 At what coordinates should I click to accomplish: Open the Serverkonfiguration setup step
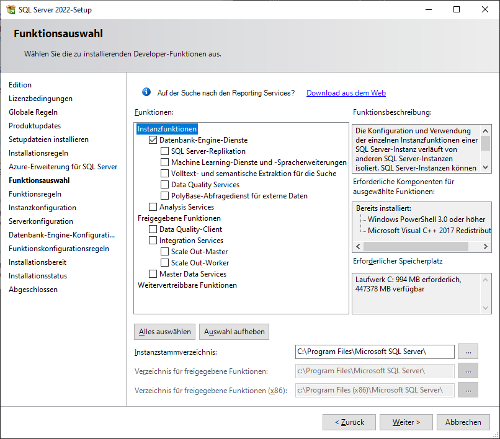click(41, 221)
